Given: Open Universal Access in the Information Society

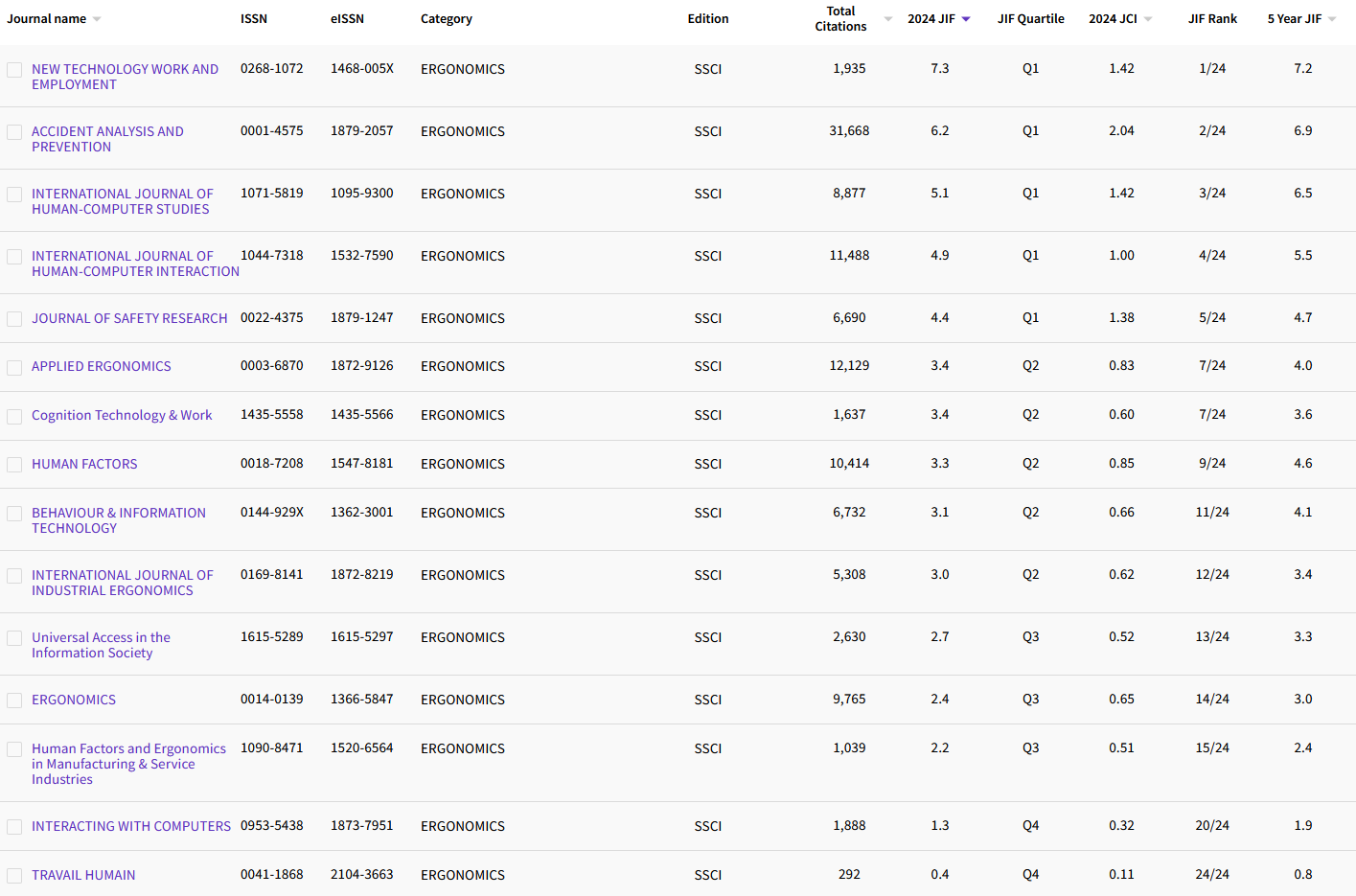Looking at the screenshot, I should tap(101, 645).
